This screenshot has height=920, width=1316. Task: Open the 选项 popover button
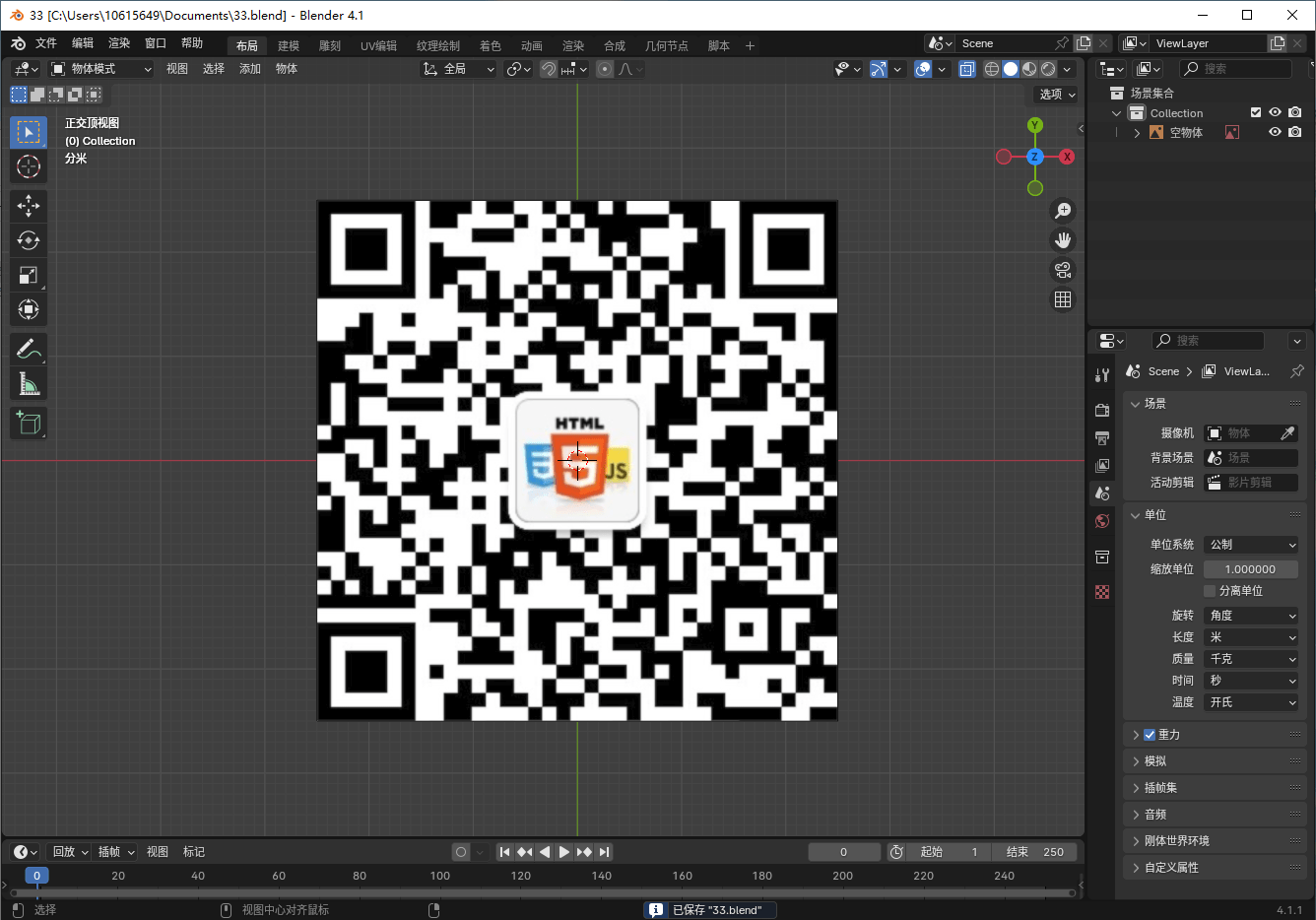(x=1058, y=95)
